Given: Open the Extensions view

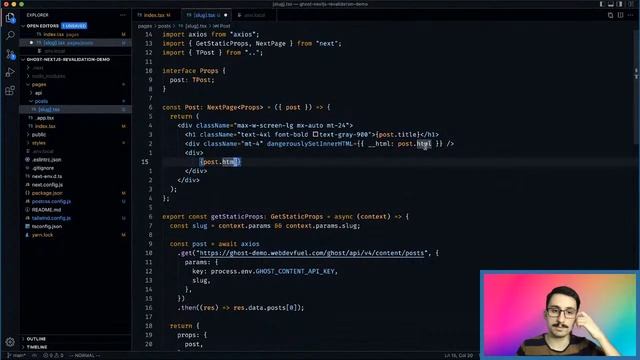Looking at the screenshot, I should click(10, 90).
